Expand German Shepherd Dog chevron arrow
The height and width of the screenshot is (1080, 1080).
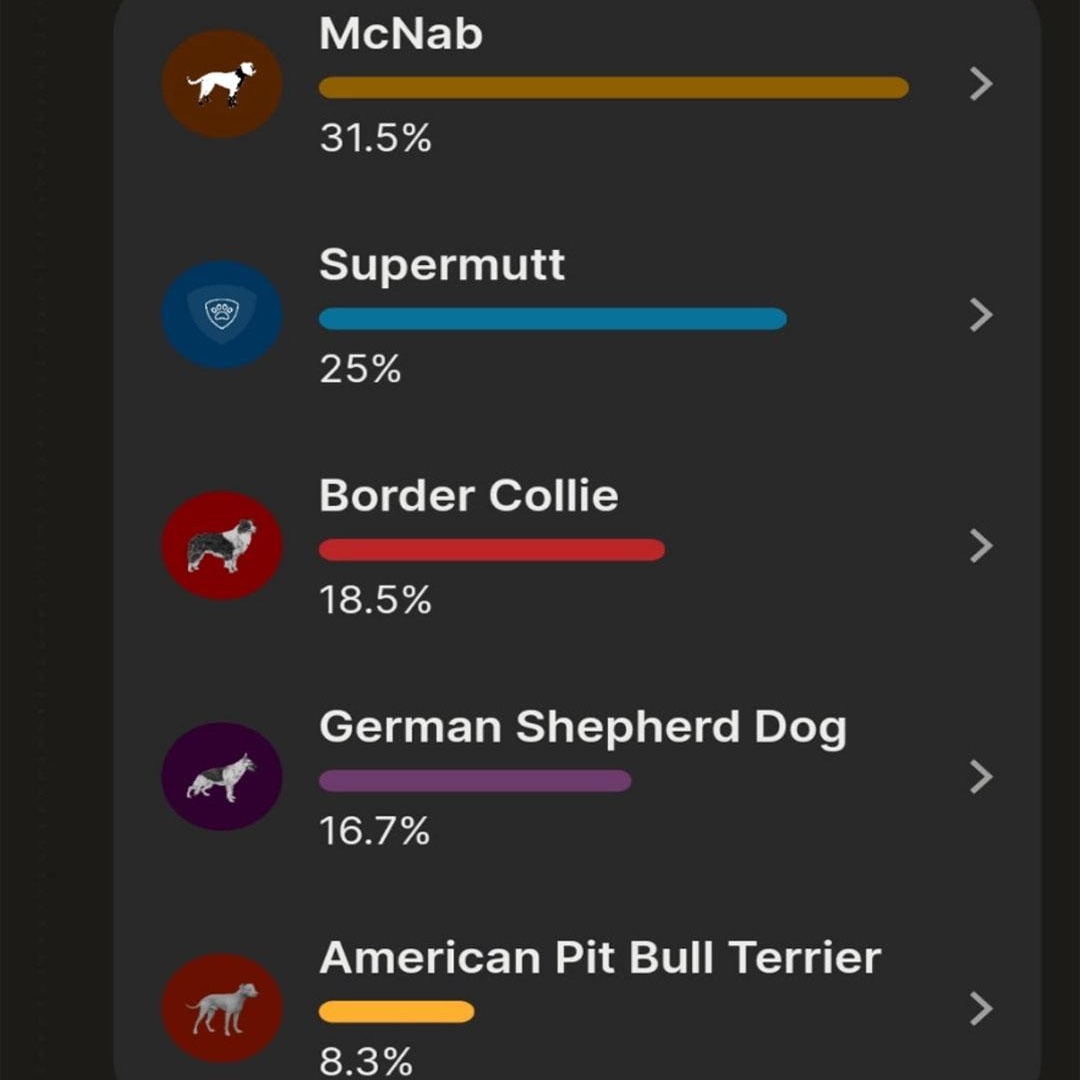(x=981, y=776)
